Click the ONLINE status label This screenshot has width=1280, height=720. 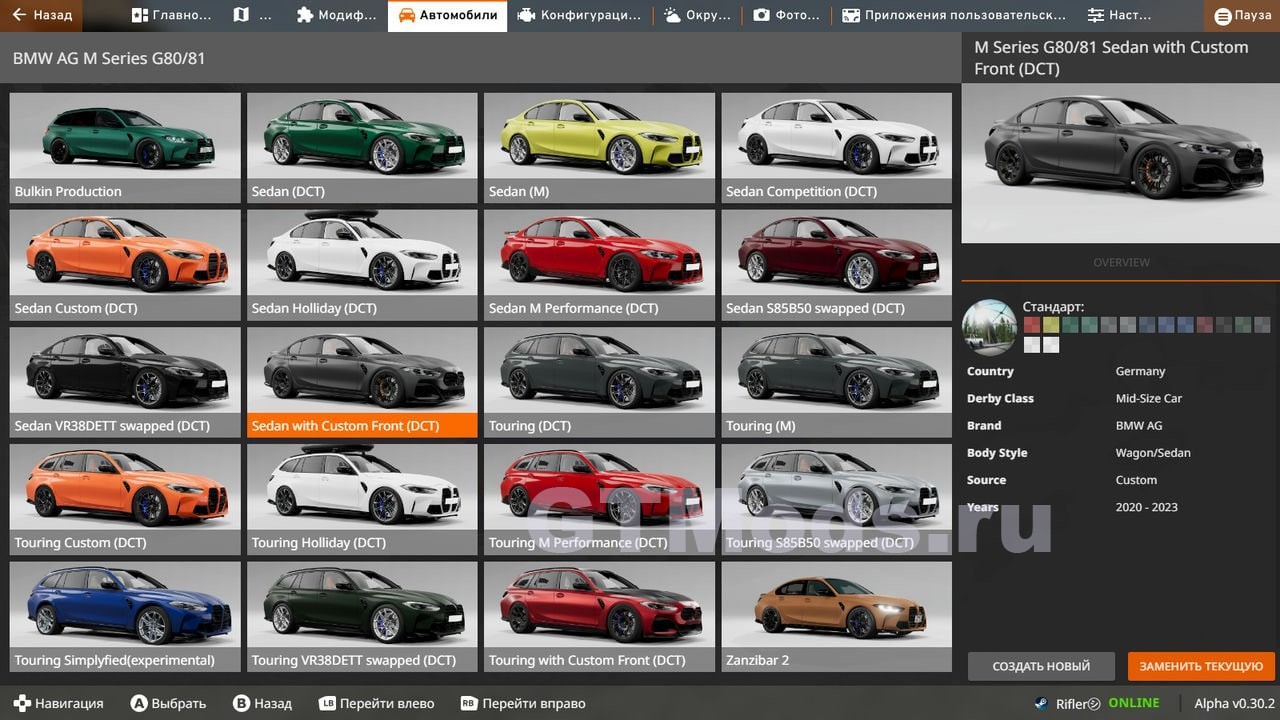point(1133,703)
